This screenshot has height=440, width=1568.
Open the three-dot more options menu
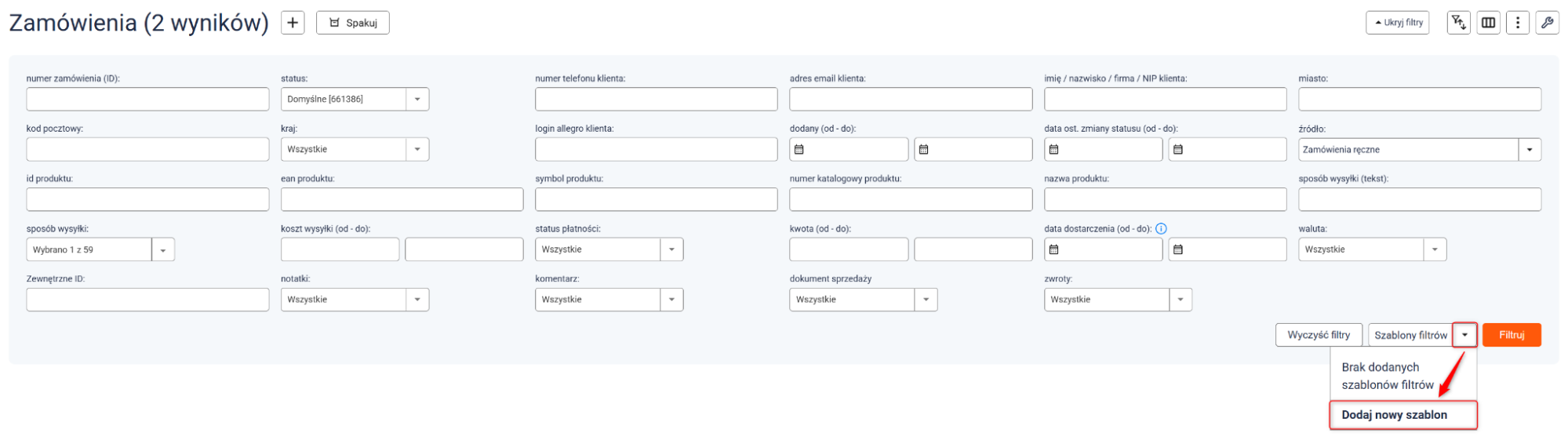(1518, 23)
